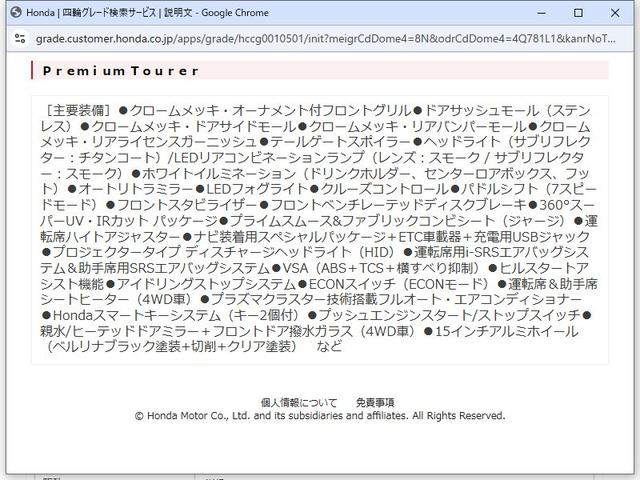Click the ［主要装備］ label
Image resolution: width=640 pixels, height=480 pixels.
pyautogui.click(x=78, y=110)
